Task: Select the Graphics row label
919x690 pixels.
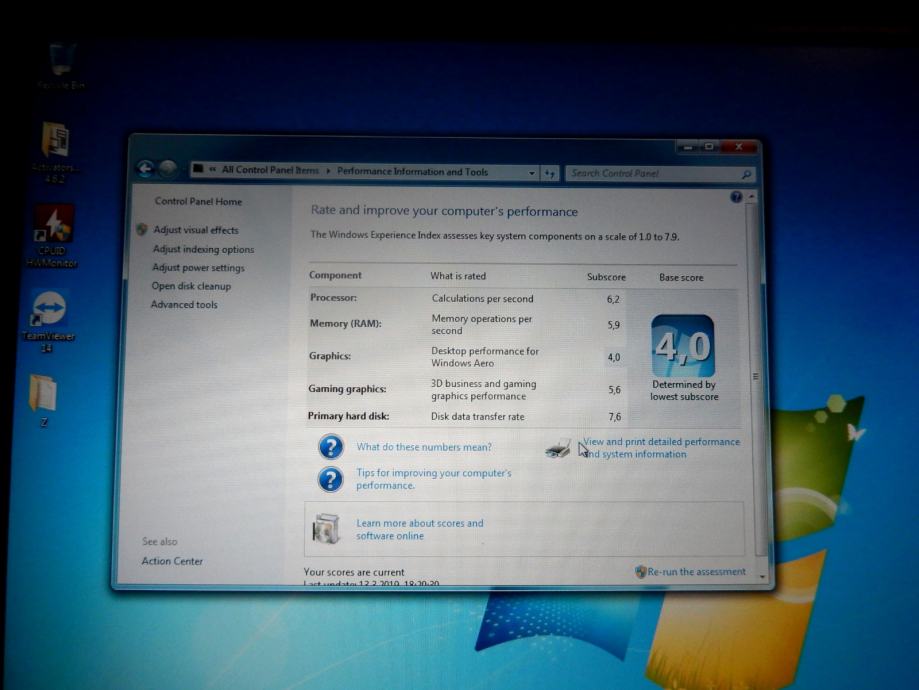Action: click(329, 356)
